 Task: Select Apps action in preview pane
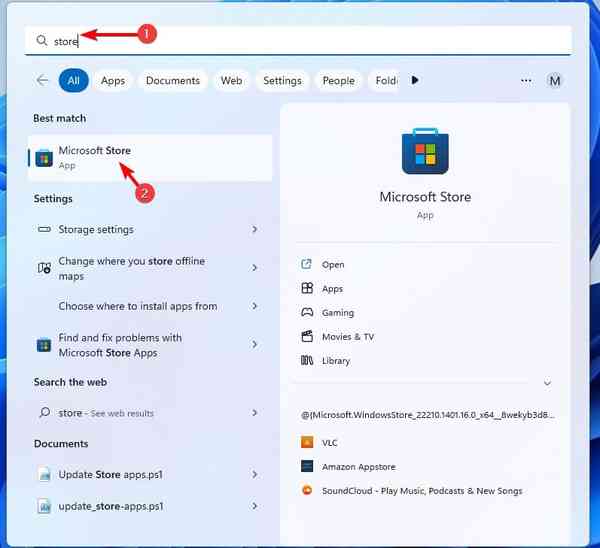332,289
